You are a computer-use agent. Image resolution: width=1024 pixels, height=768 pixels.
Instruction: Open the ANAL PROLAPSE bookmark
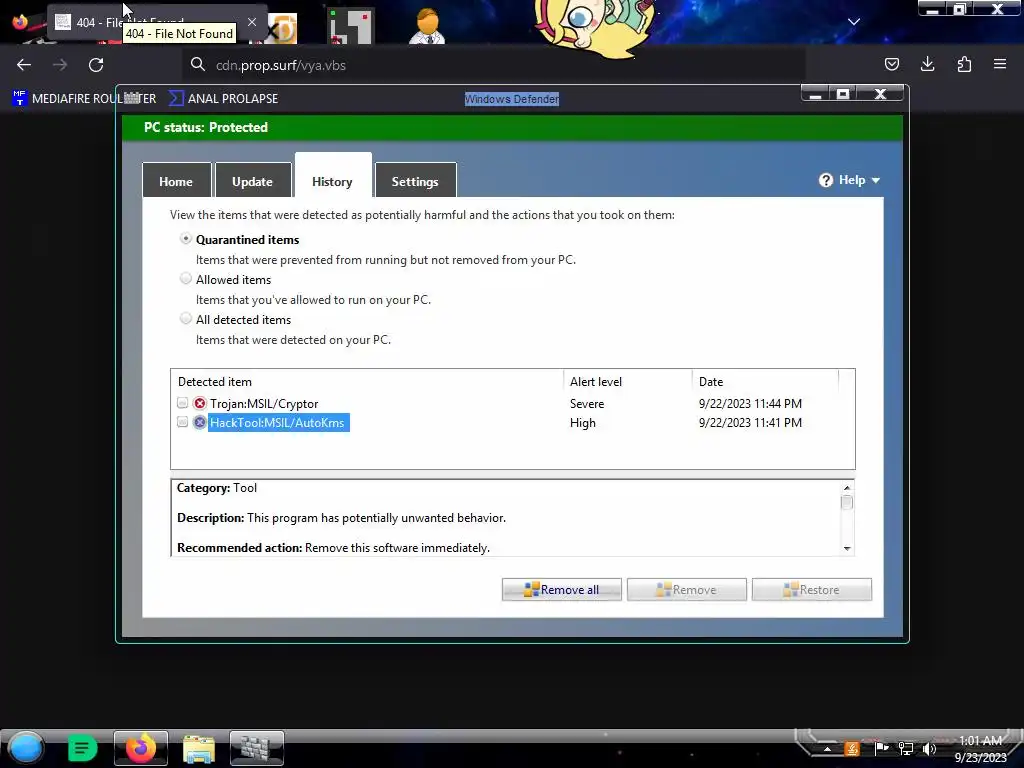pyautogui.click(x=223, y=99)
